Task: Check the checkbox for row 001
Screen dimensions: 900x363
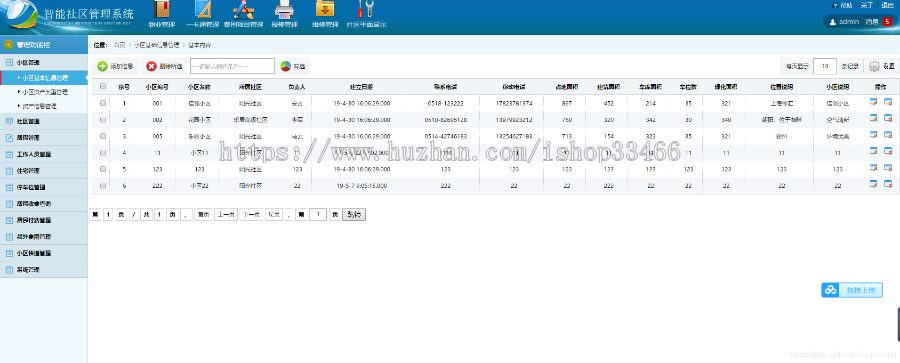Action: pos(103,103)
